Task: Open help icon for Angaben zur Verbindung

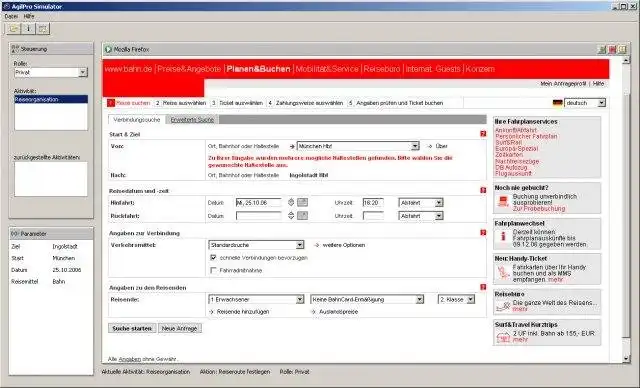Action: point(483,233)
